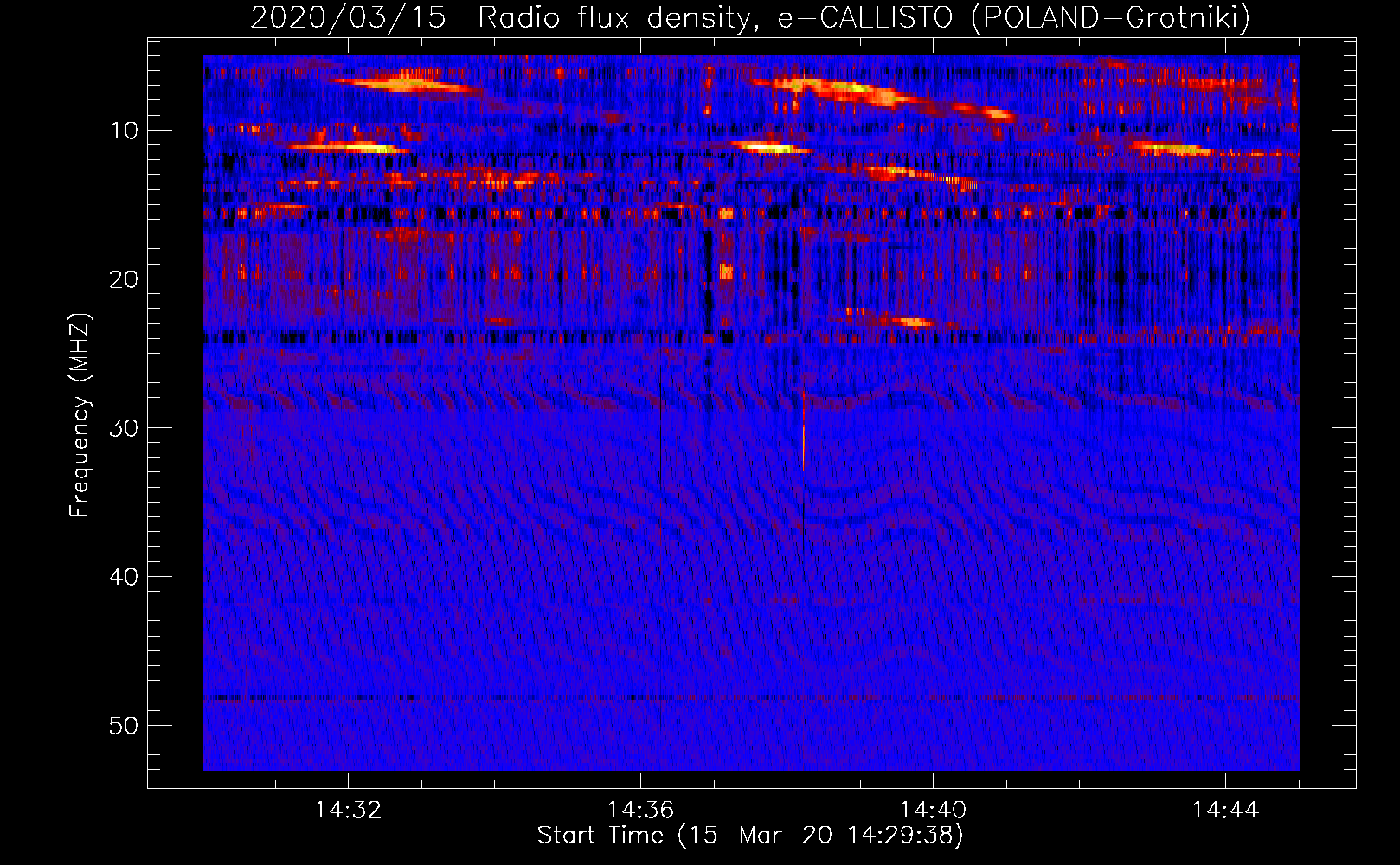Click the 'Start Time (15-Mar-20 14:29:38)' label
Screen dimensions: 1400x865
pyautogui.click(x=750, y=836)
